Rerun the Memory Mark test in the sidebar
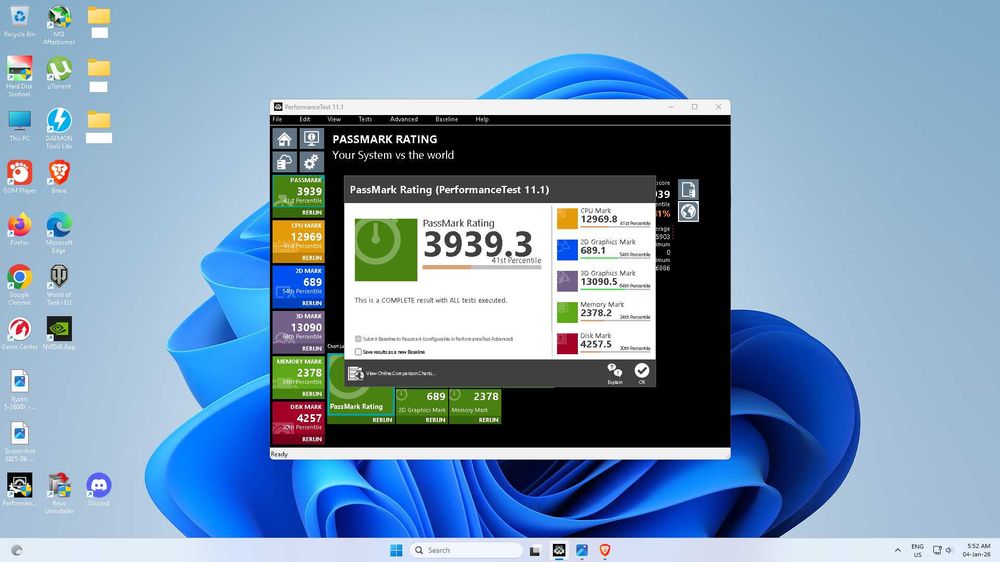 [x=312, y=394]
